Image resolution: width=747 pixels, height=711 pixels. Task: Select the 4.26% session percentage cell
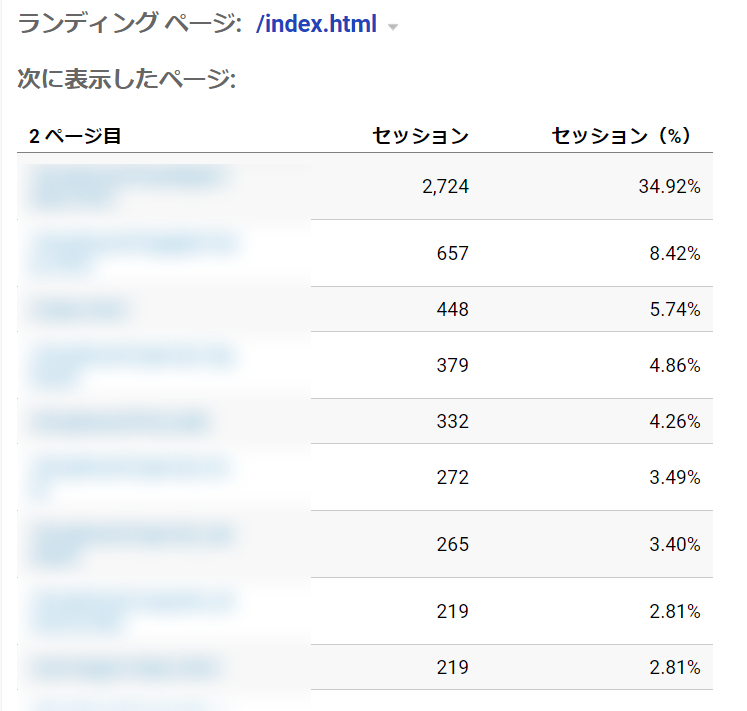click(674, 421)
